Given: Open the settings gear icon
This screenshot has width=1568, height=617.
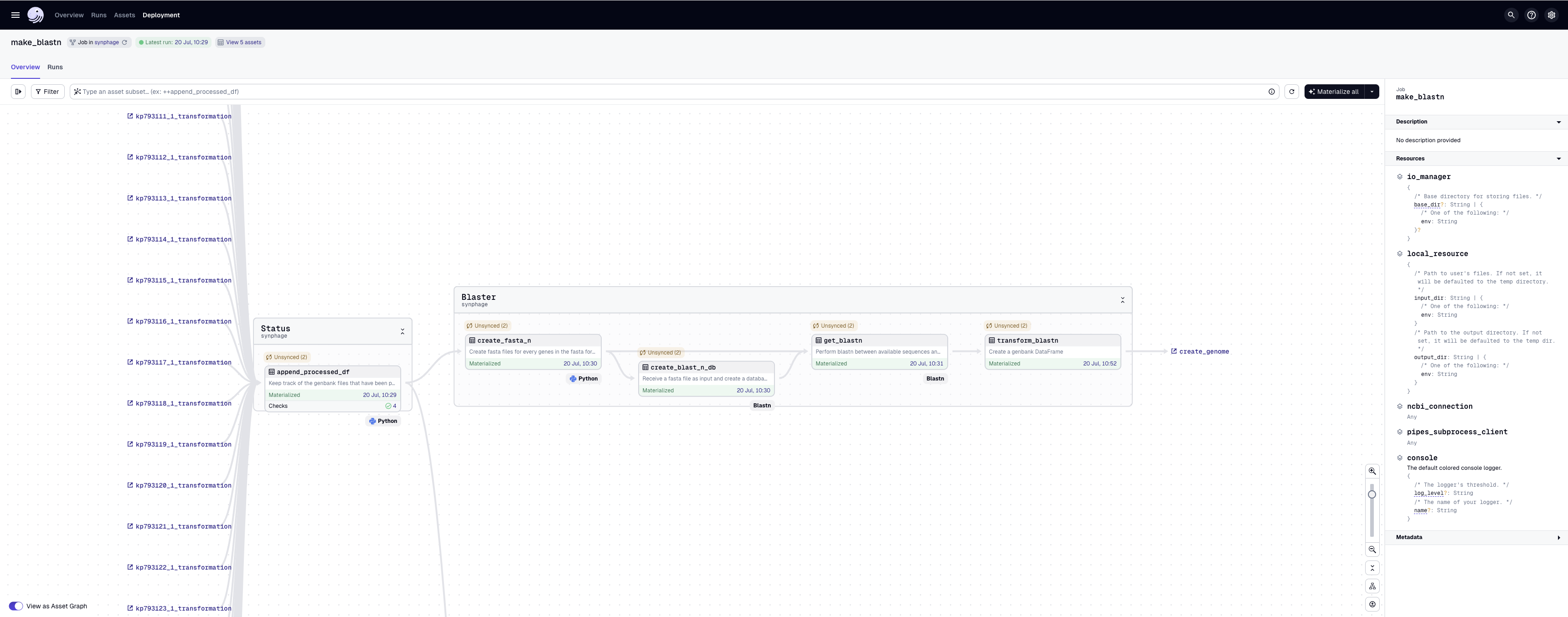Looking at the screenshot, I should [x=1552, y=15].
